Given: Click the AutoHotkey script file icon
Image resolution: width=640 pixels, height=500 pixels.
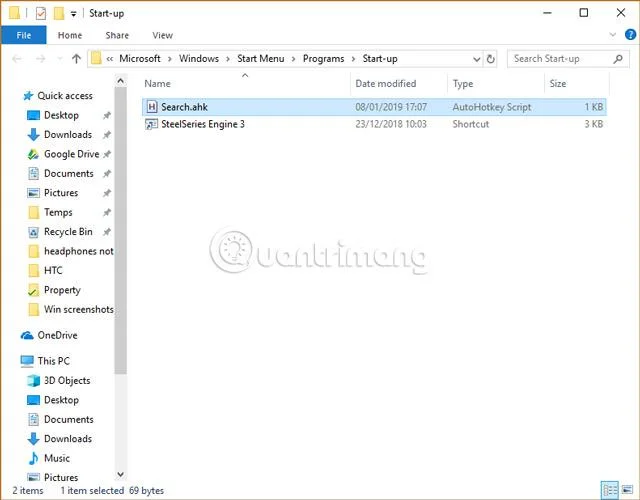Looking at the screenshot, I should coord(151,107).
